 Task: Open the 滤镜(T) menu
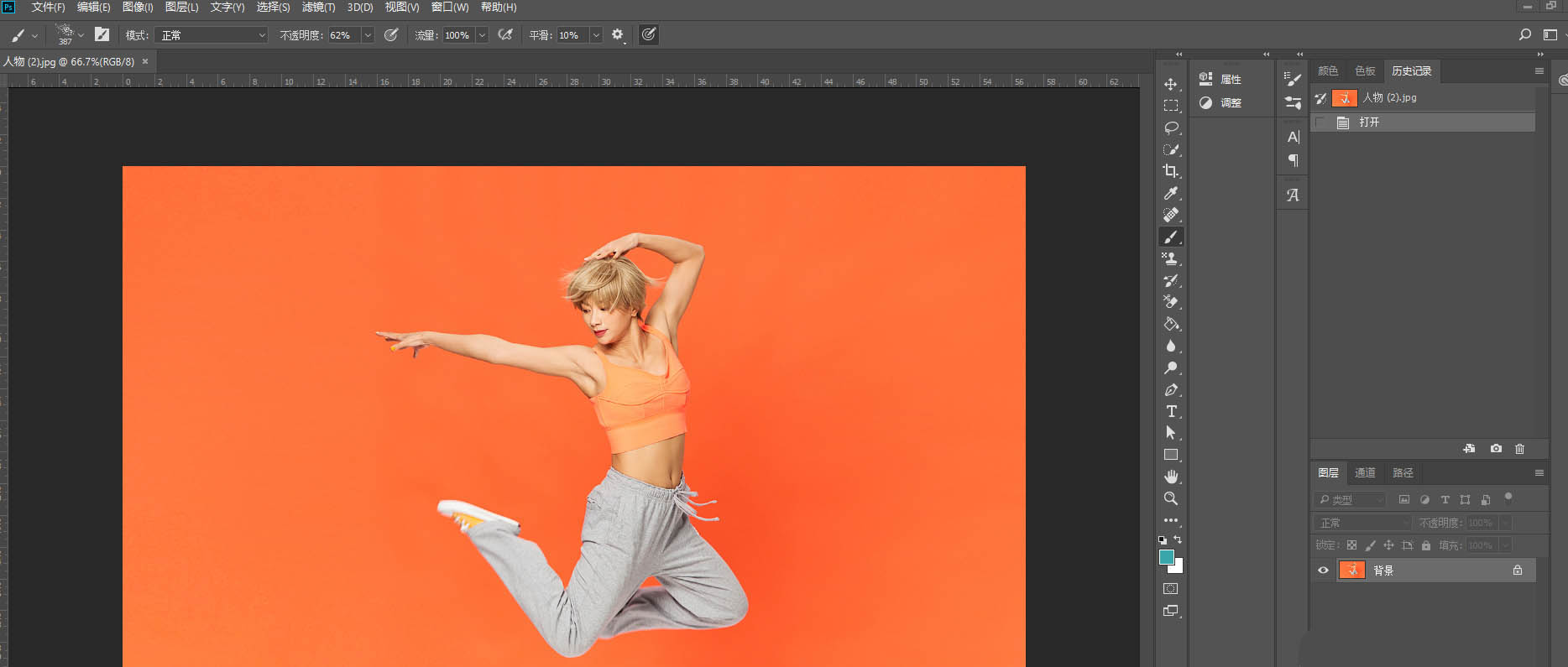click(x=318, y=7)
